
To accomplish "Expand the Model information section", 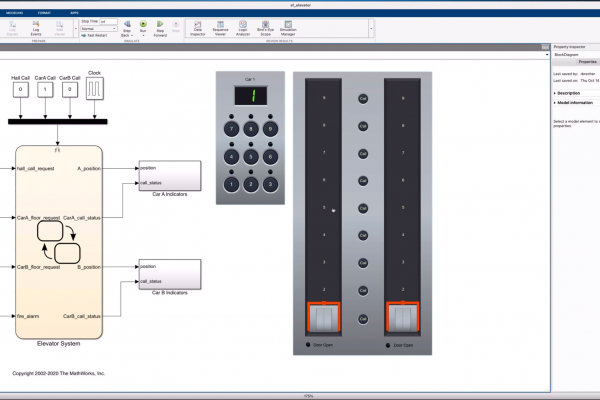I will tap(577, 103).
